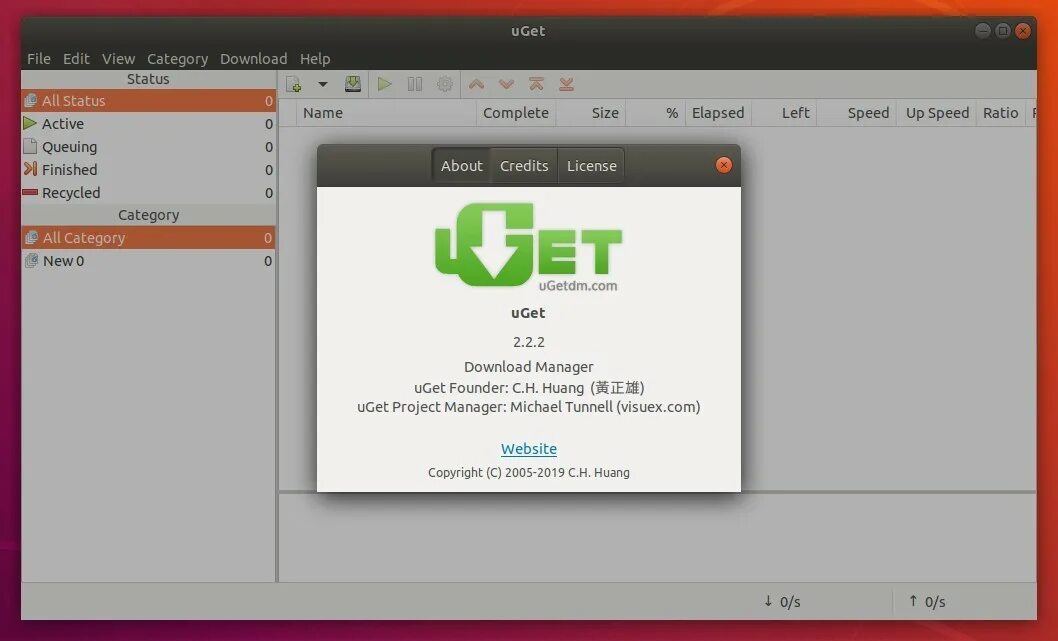Click the Queuing document icon
Viewport: 1058px width, 641px height.
point(30,146)
